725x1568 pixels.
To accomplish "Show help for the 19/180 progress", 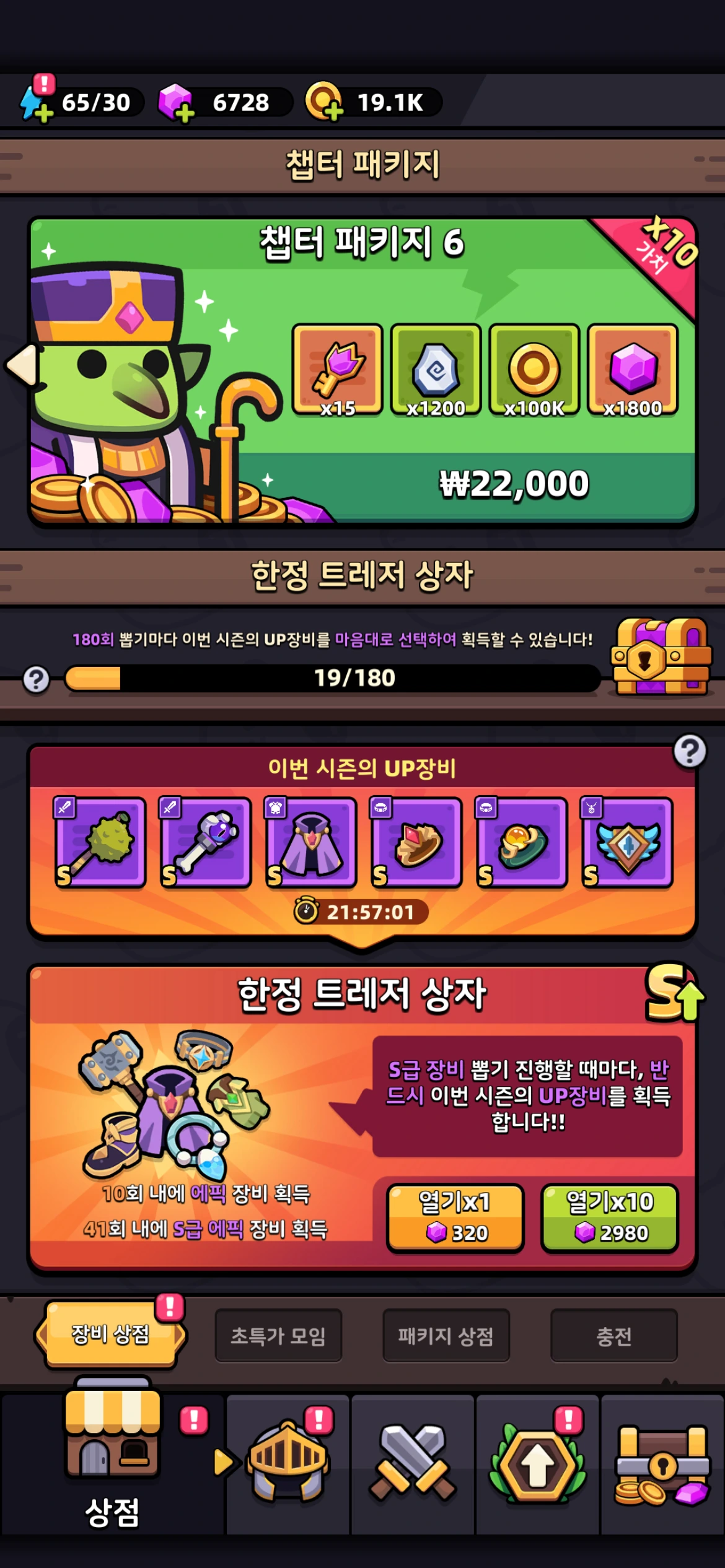I will coord(36,679).
